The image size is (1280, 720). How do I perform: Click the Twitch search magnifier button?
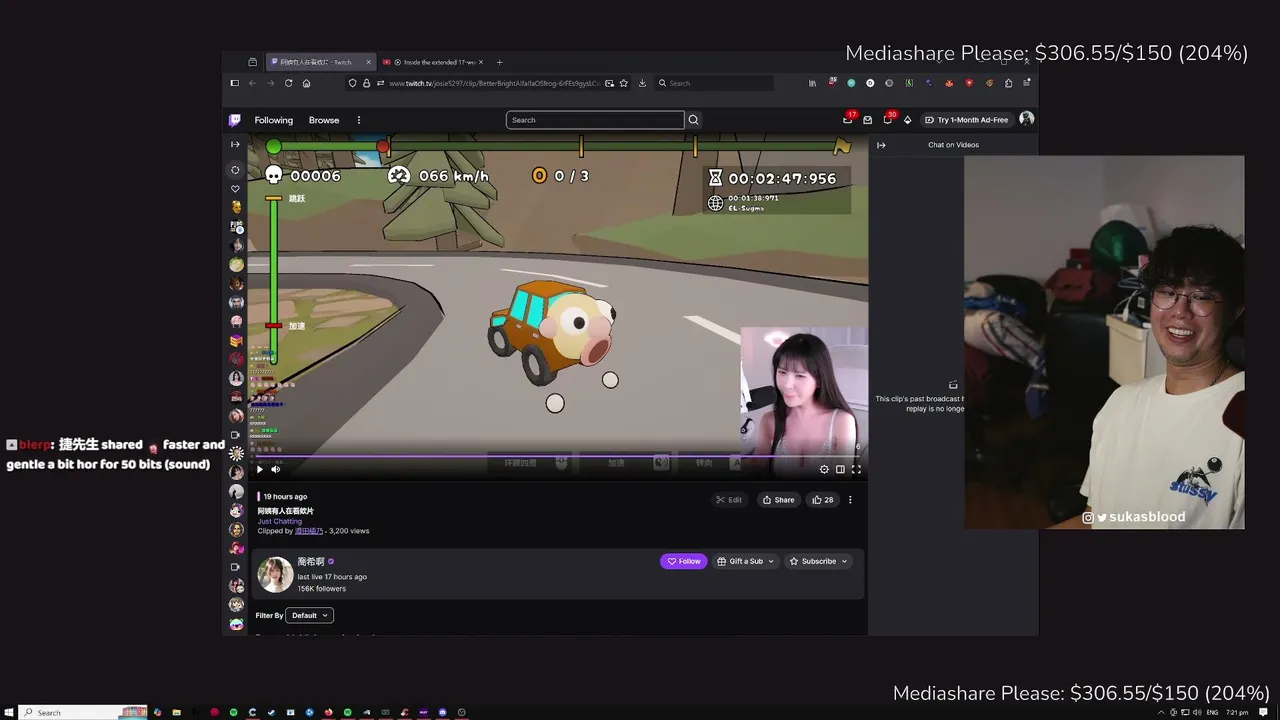pos(693,120)
